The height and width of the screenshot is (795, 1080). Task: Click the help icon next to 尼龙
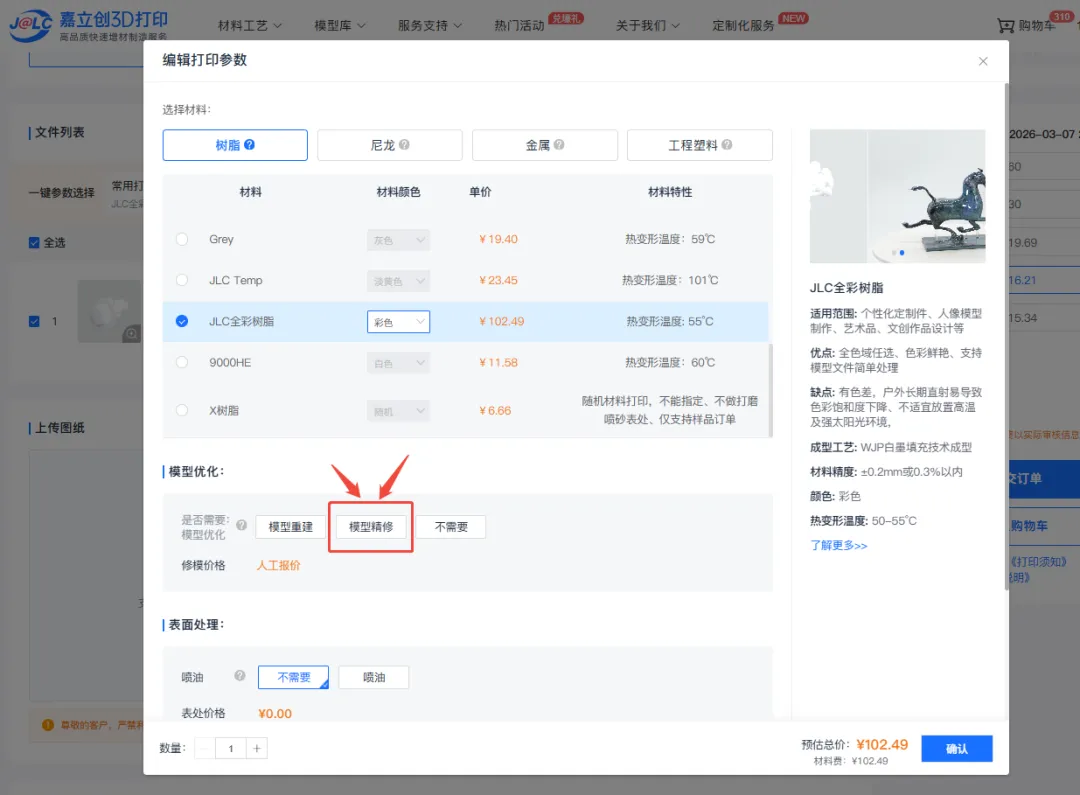(x=404, y=145)
